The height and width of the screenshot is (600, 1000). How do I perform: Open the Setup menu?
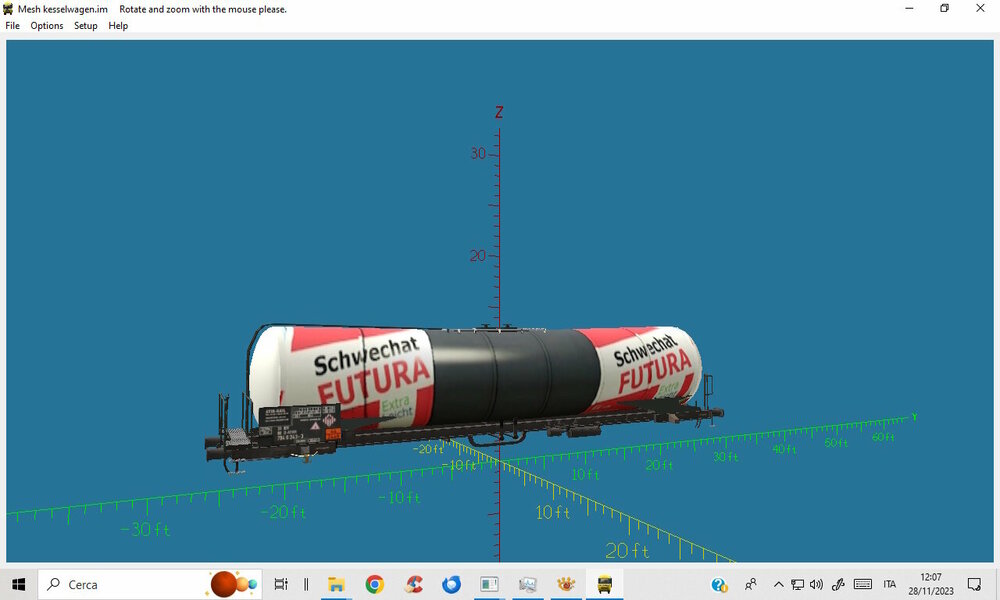tap(85, 26)
